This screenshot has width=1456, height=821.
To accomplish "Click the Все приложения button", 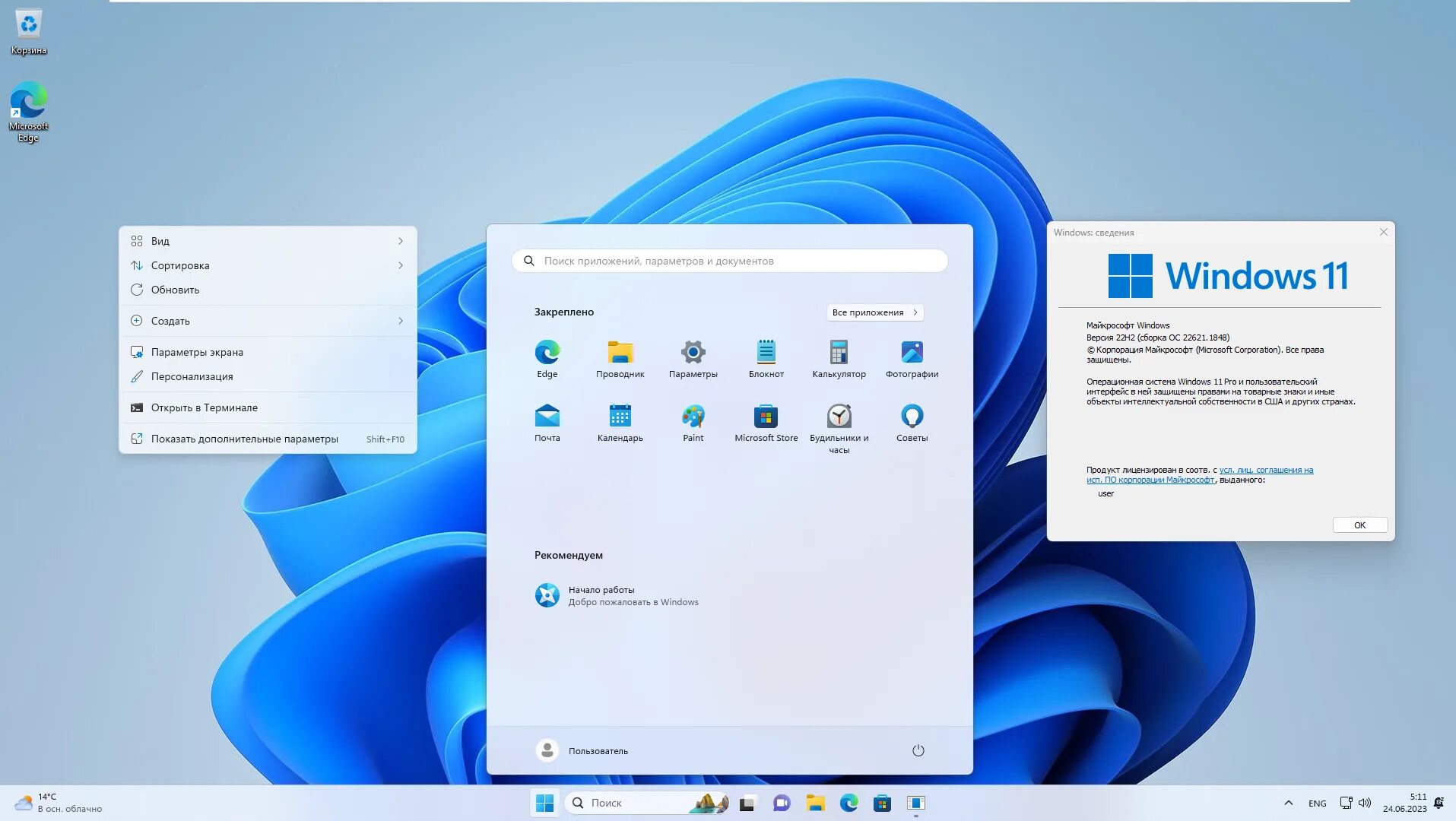I will 875,312.
